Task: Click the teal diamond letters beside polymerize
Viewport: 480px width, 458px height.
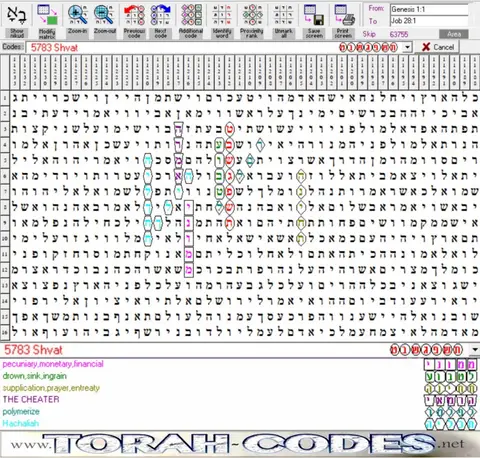Action: tap(451, 412)
